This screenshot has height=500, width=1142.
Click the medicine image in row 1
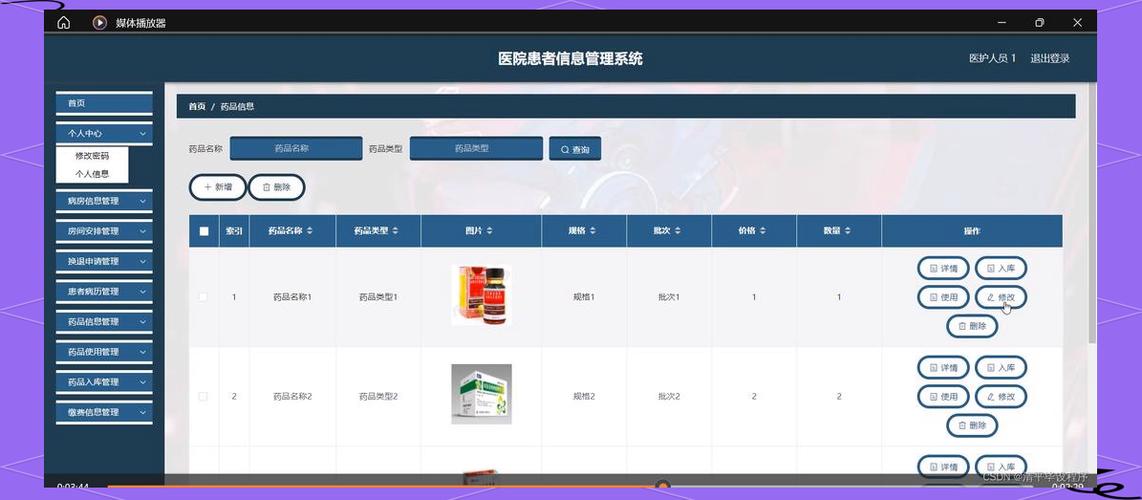(481, 295)
